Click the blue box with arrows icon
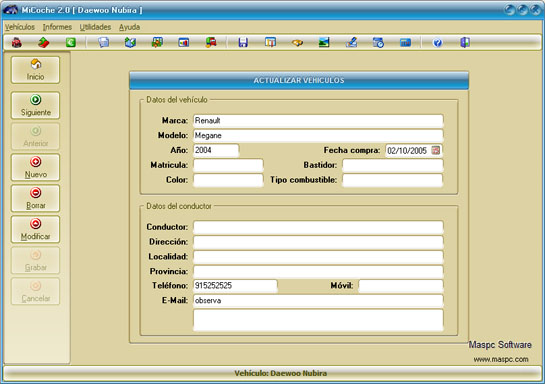This screenshot has height=384, width=545. pyautogui.click(x=130, y=43)
